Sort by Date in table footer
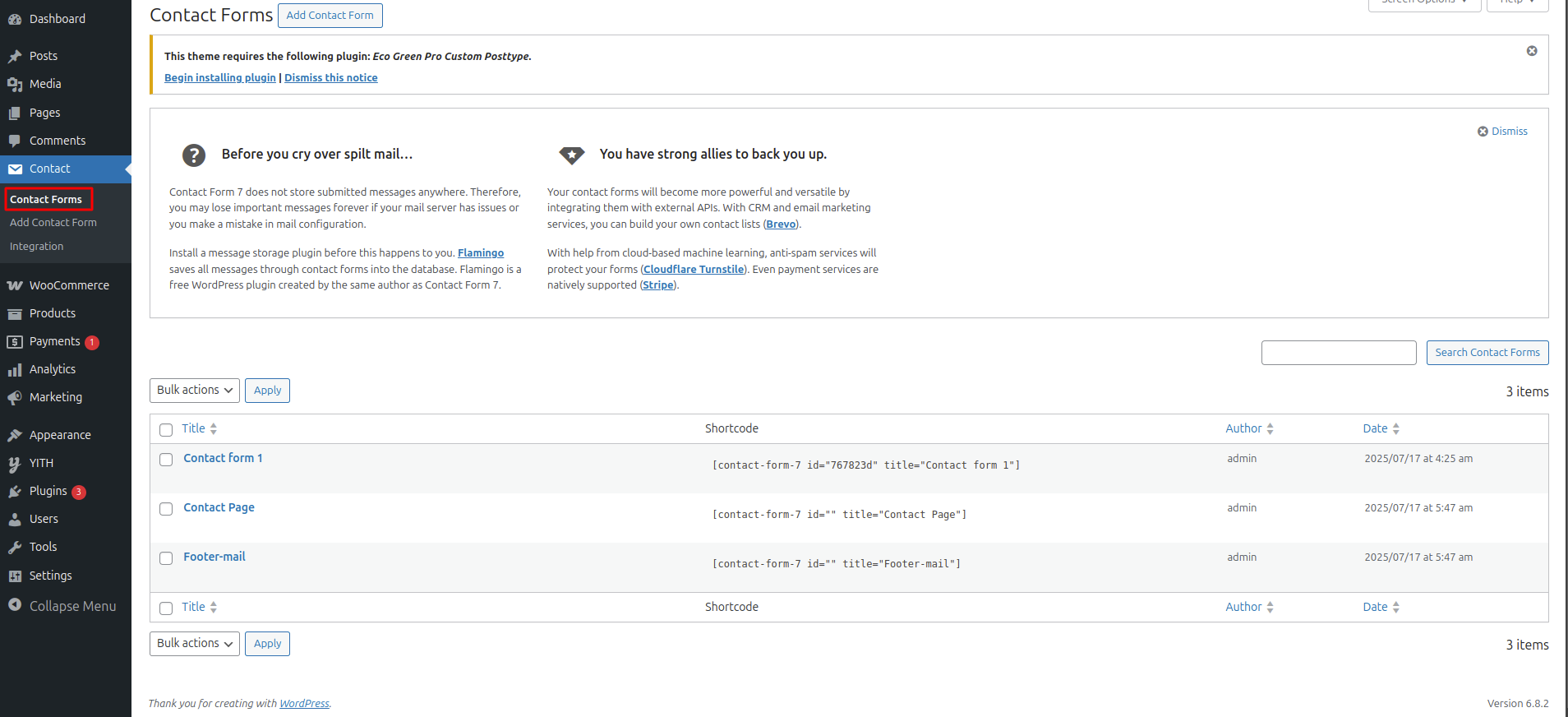 coord(1381,607)
